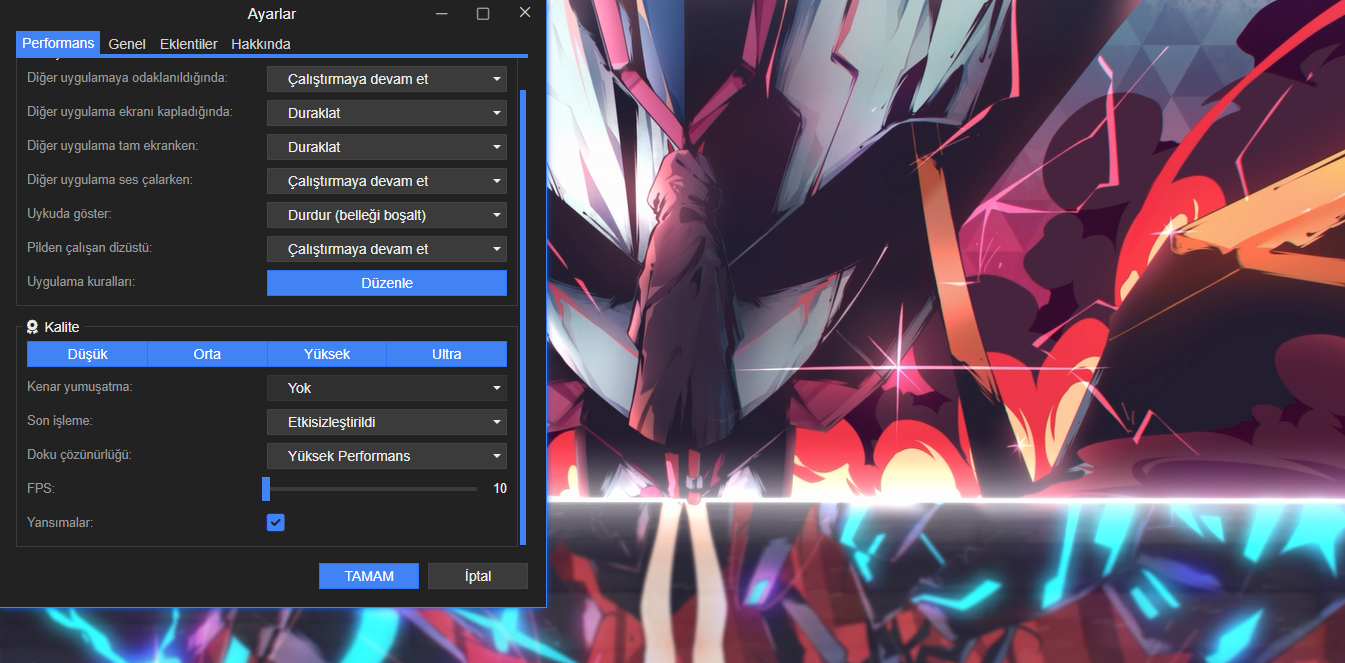This screenshot has width=1345, height=663.
Task: Click the settings panel vertical scrollbar
Action: (523, 317)
